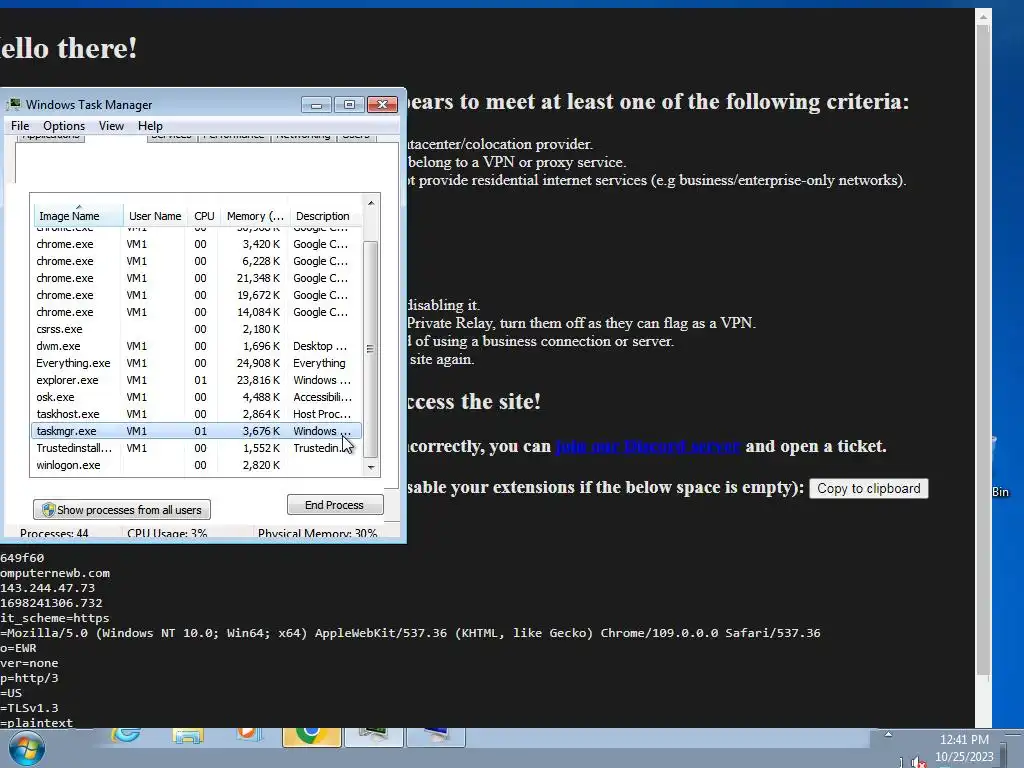The width and height of the screenshot is (1024, 768).
Task: Click Show processes from all users
Action: pos(121,509)
